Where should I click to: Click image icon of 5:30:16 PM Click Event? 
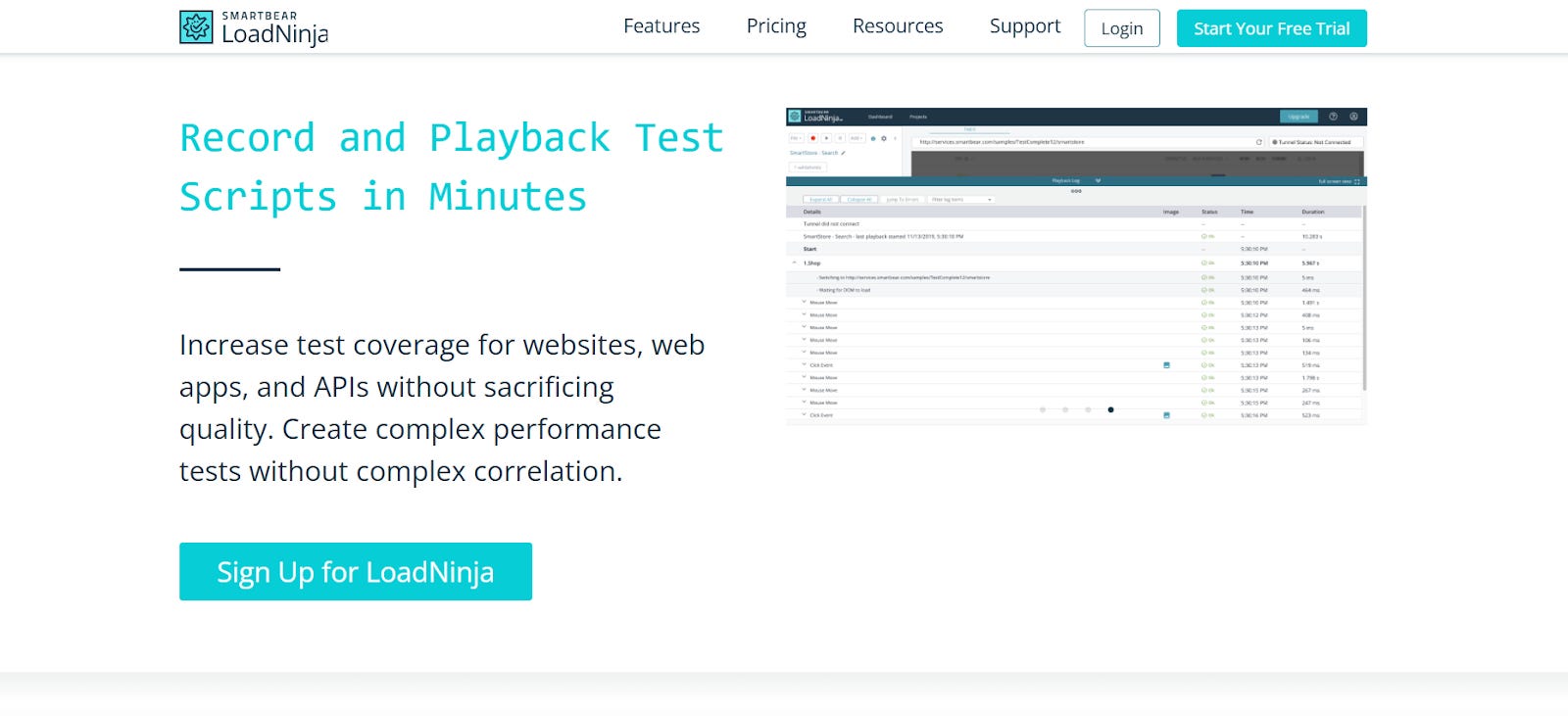[1166, 414]
